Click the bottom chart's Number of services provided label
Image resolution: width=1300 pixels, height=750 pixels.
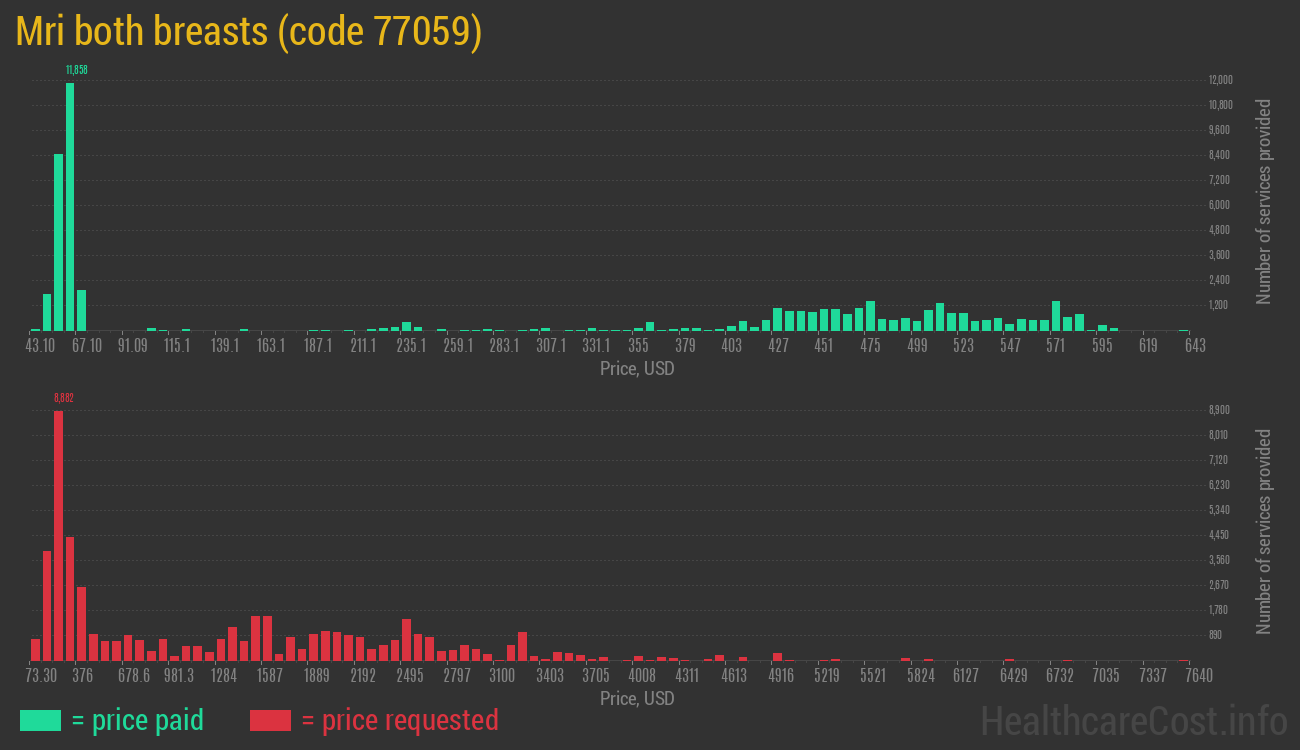[x=1264, y=532]
